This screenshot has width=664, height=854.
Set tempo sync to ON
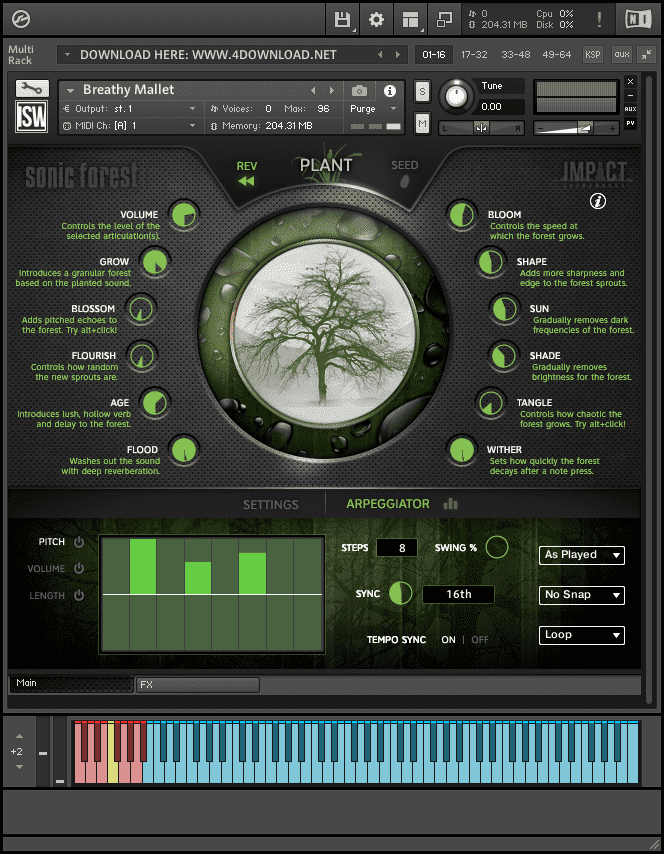tap(448, 639)
